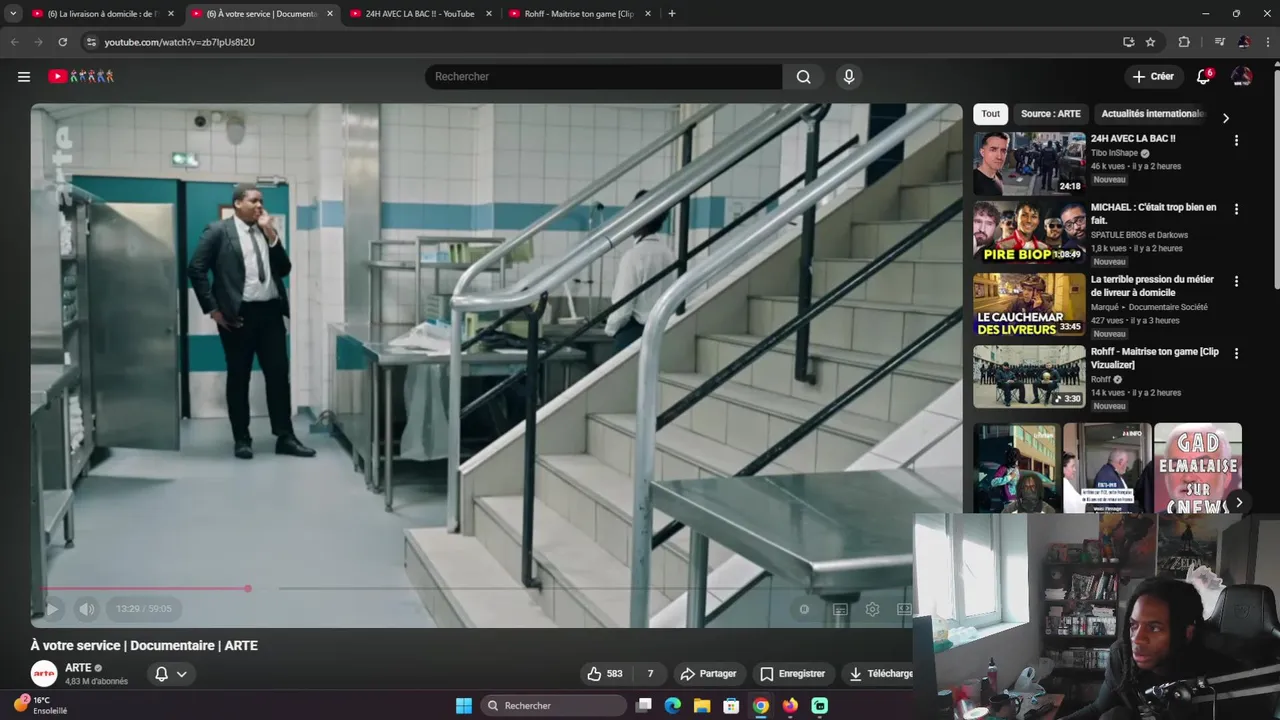Open the player settings gear
Image resolution: width=1280 pixels, height=720 pixels.
[872, 609]
